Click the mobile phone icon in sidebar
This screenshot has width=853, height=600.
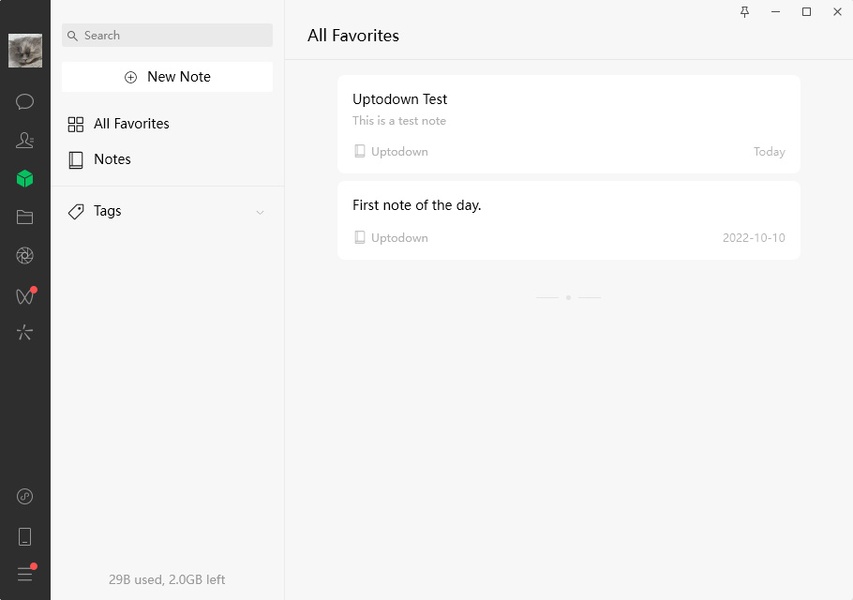pos(25,537)
